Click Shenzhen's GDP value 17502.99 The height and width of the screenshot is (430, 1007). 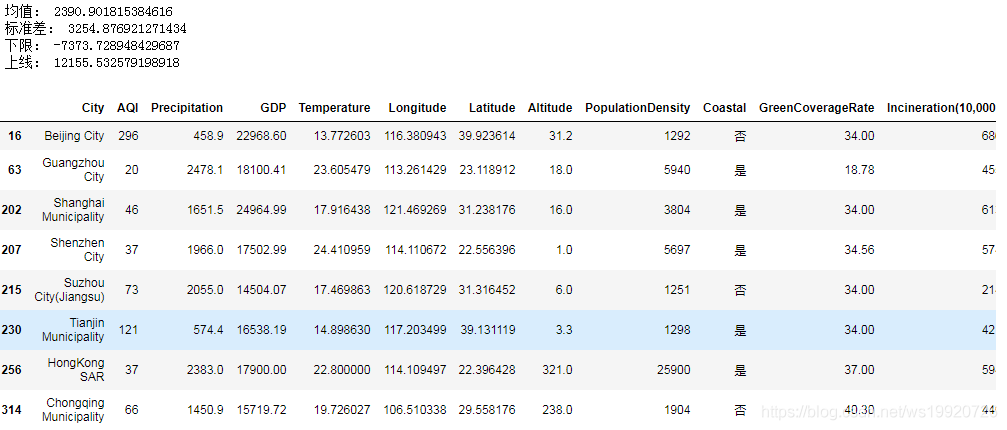261,250
